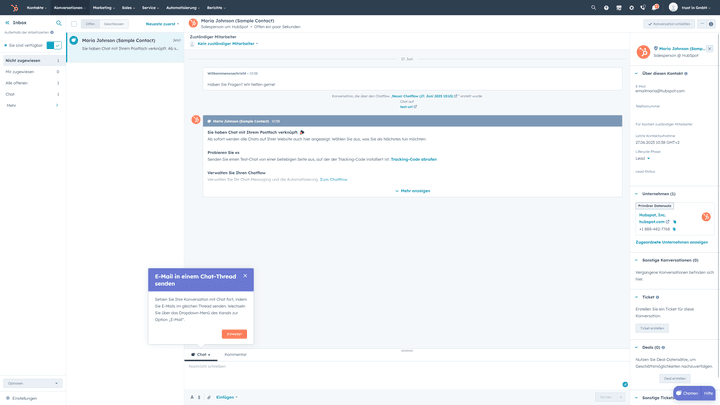The image size is (720, 405).
Task: Collapse the 'Sonstige Konversationen' section
Action: coord(636,260)
